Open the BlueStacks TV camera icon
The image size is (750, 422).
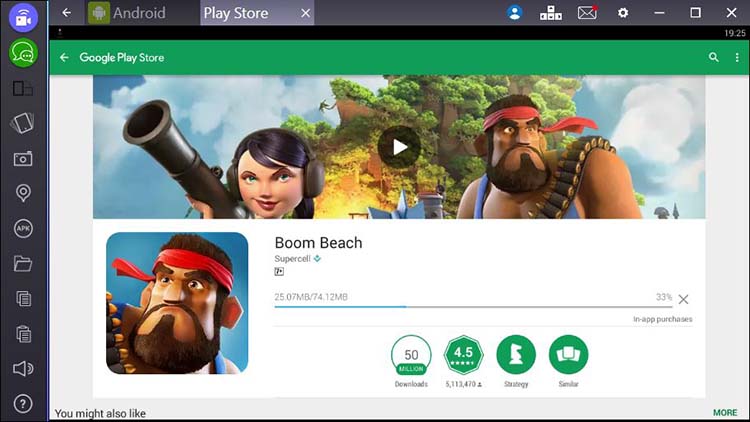(x=23, y=17)
